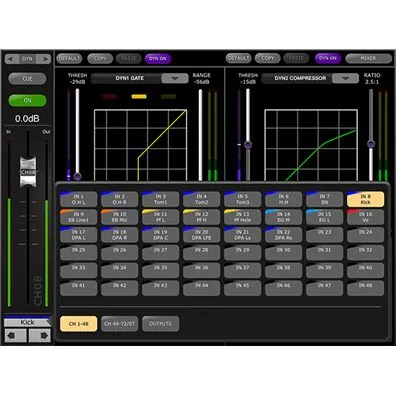Select channel IN 11 Pf L
The width and height of the screenshot is (396, 396).
pyautogui.click(x=160, y=217)
